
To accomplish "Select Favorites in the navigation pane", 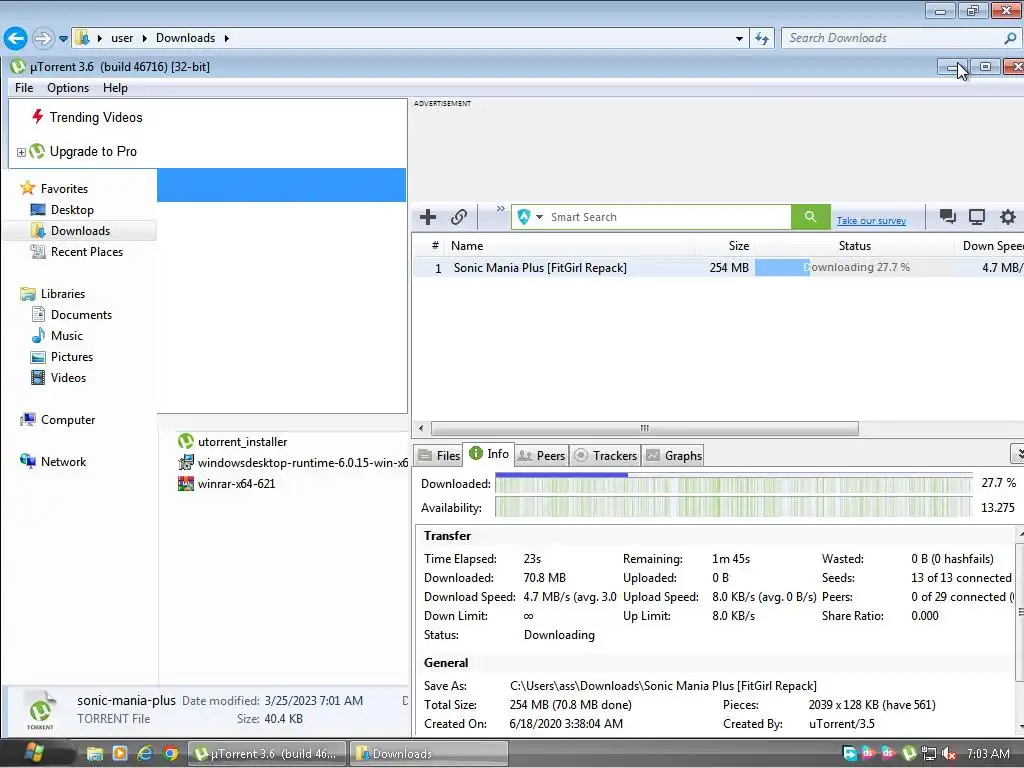I will (64, 189).
